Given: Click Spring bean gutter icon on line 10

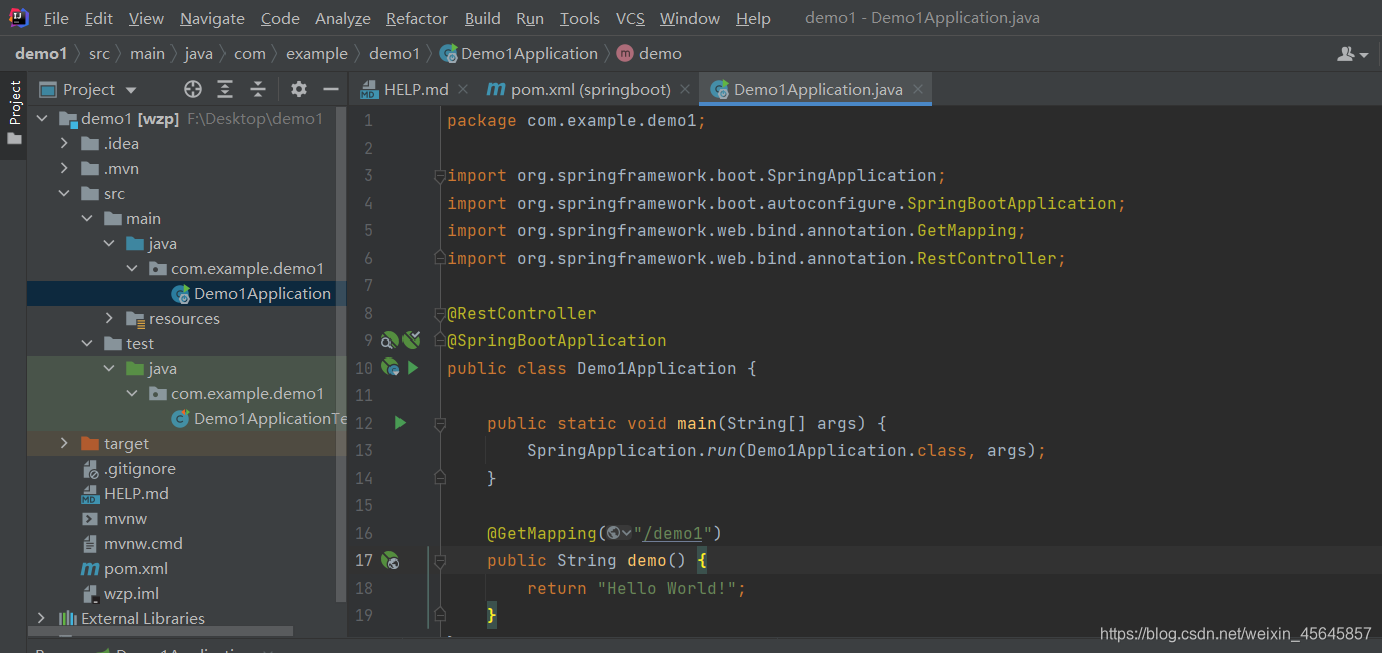Looking at the screenshot, I should pyautogui.click(x=391, y=368).
